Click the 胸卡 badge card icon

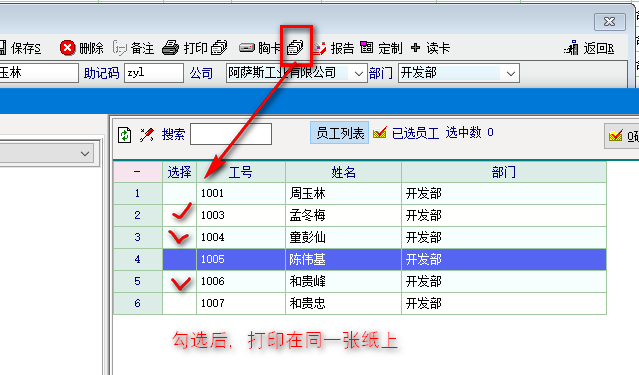247,48
